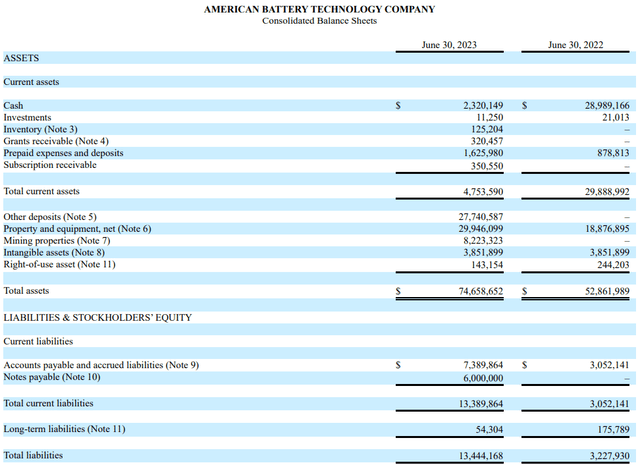Viewport: 640px width, 465px height.
Task: Click the 2023 cash value 2,320,149
Action: (483, 105)
